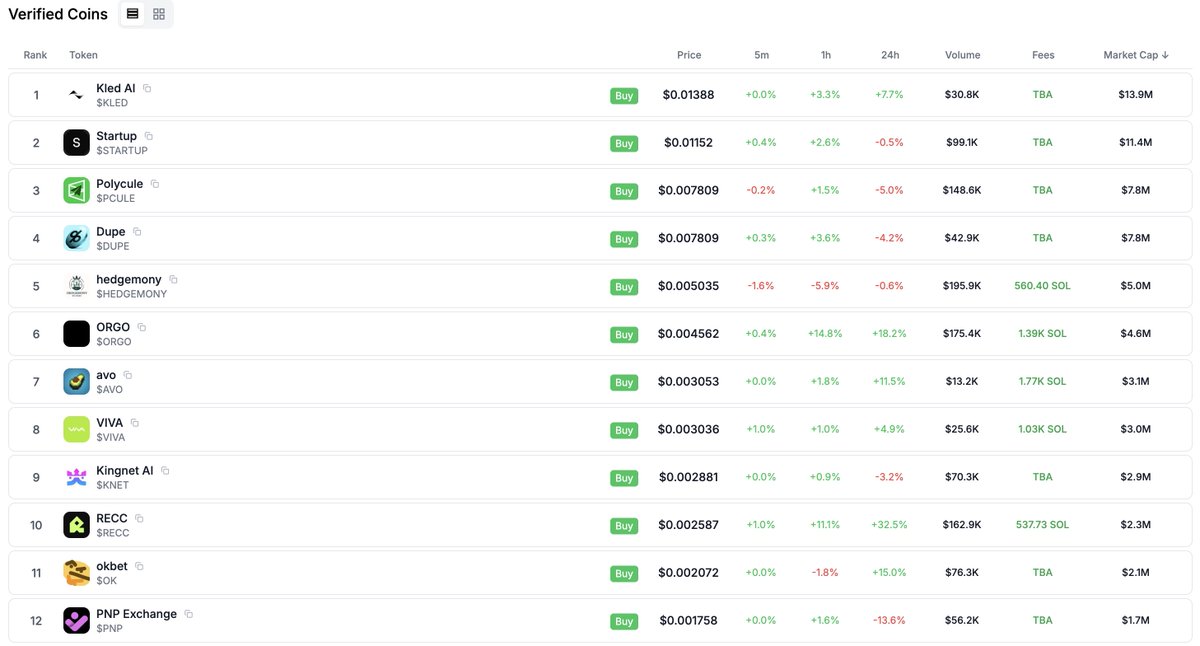
Task: Switch to list view layout
Action: coord(132,14)
